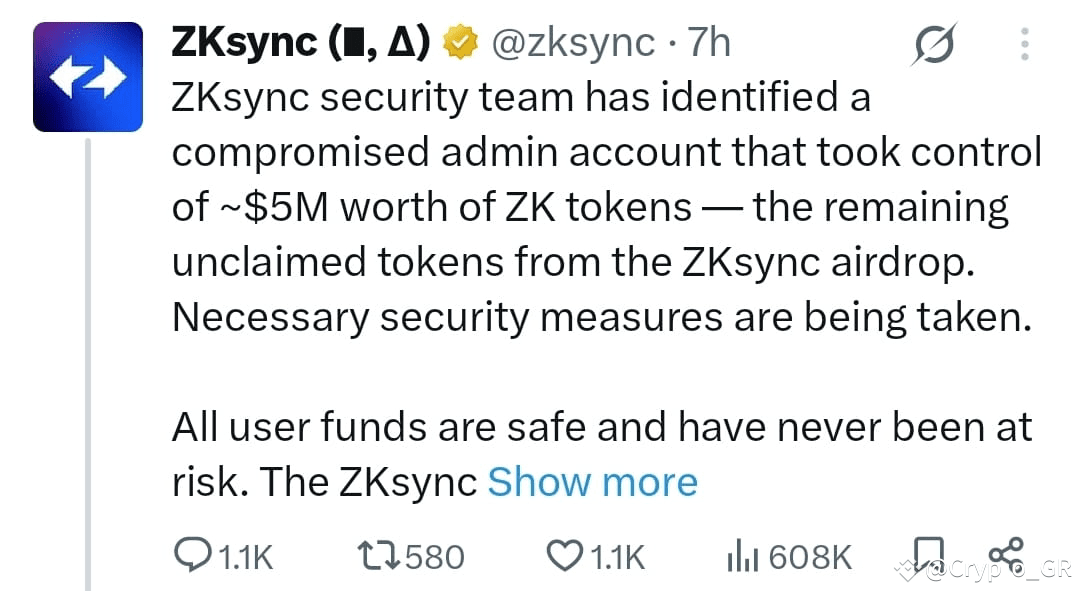Bookmark the tweet using the bookmark icon

click(x=930, y=553)
